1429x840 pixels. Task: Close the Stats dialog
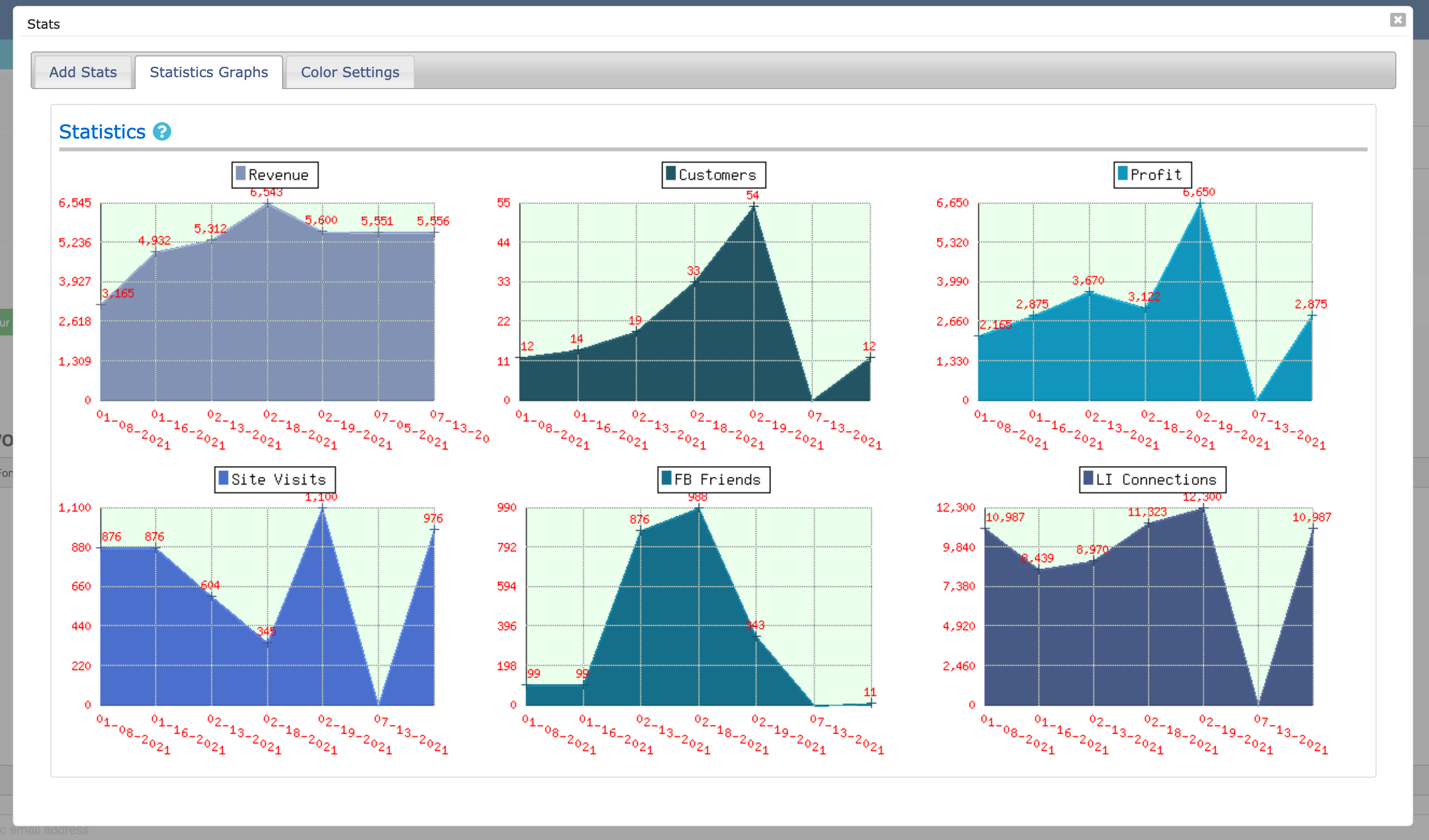point(1397,20)
